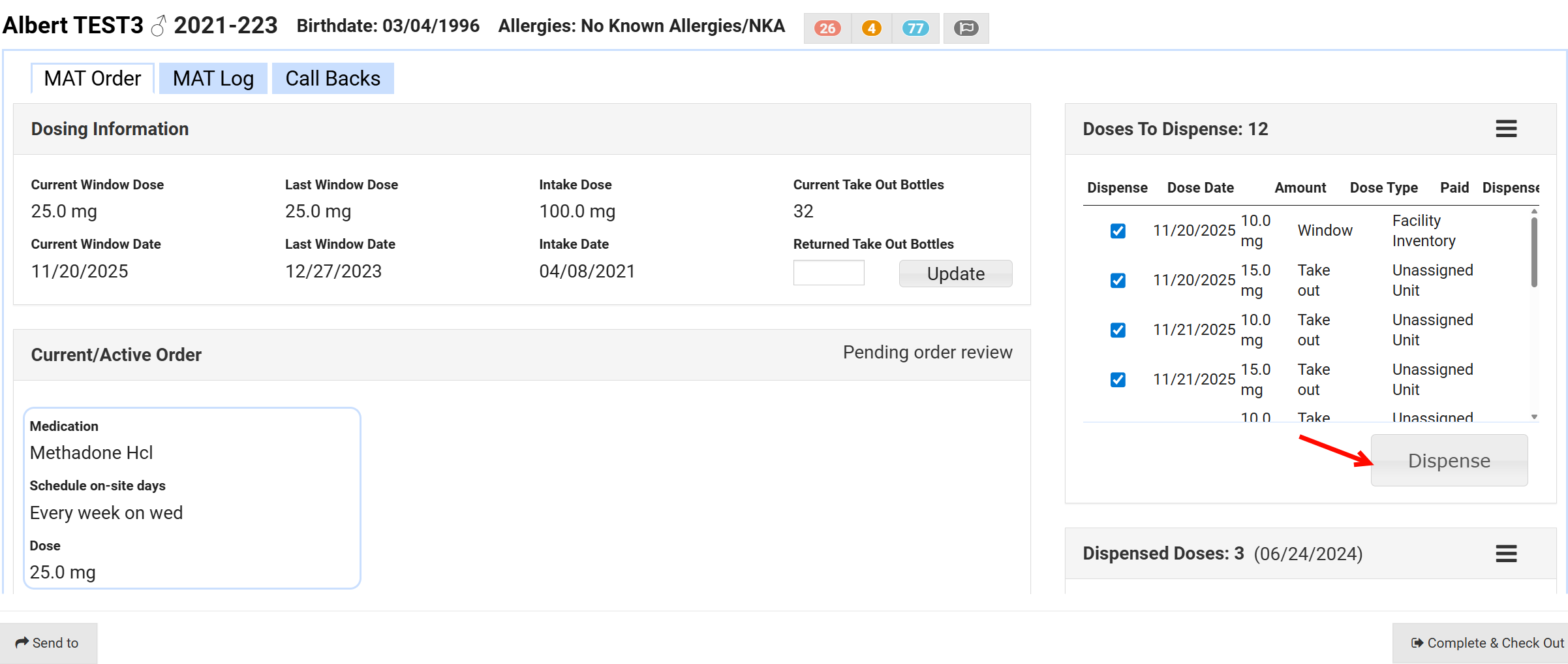The image size is (1568, 664).
Task: Uncheck the 11/21/2025 15.0 mg Take out checkbox
Action: click(x=1118, y=380)
